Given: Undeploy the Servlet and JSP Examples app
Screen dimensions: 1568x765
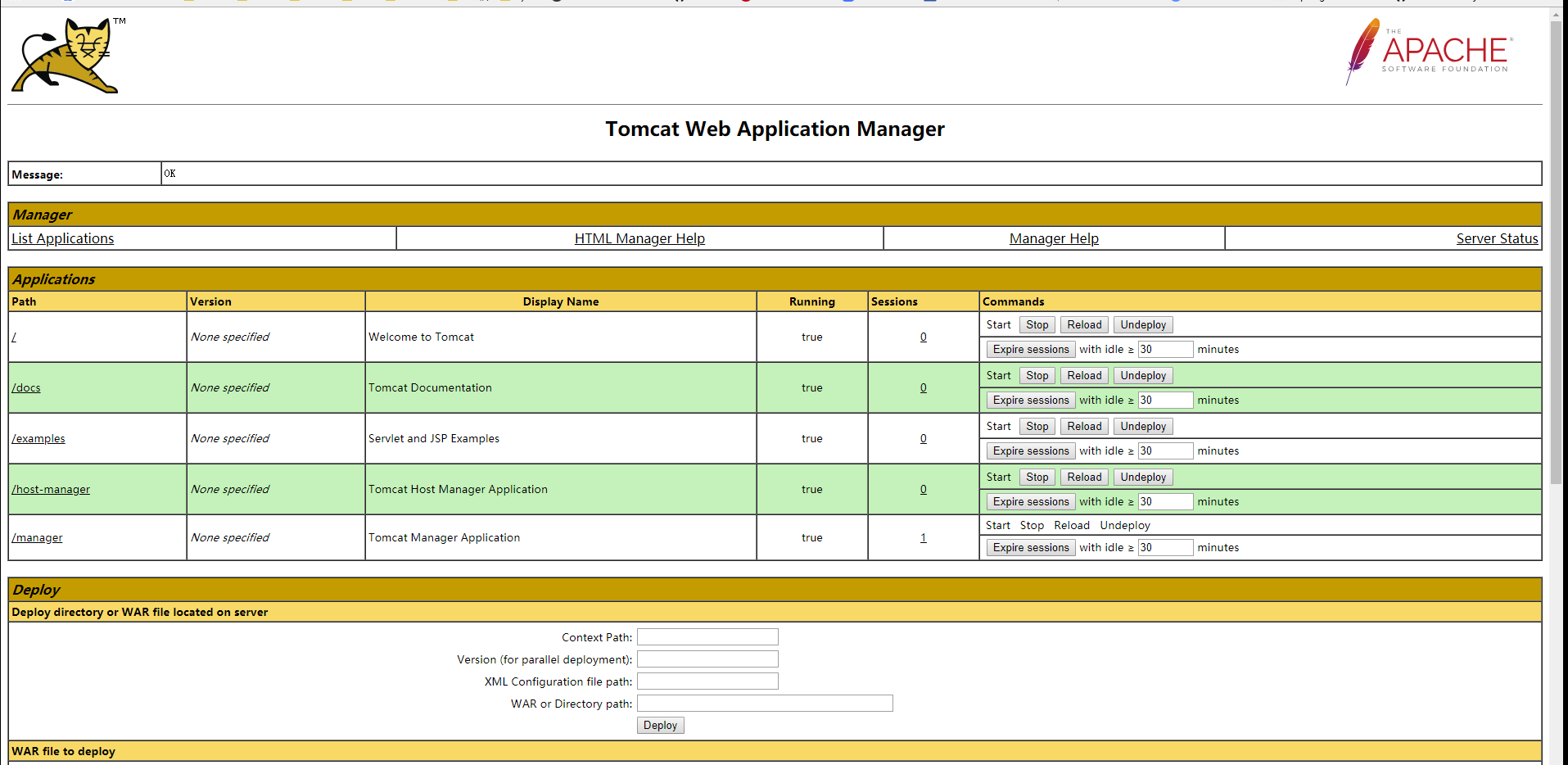Looking at the screenshot, I should point(1143,426).
